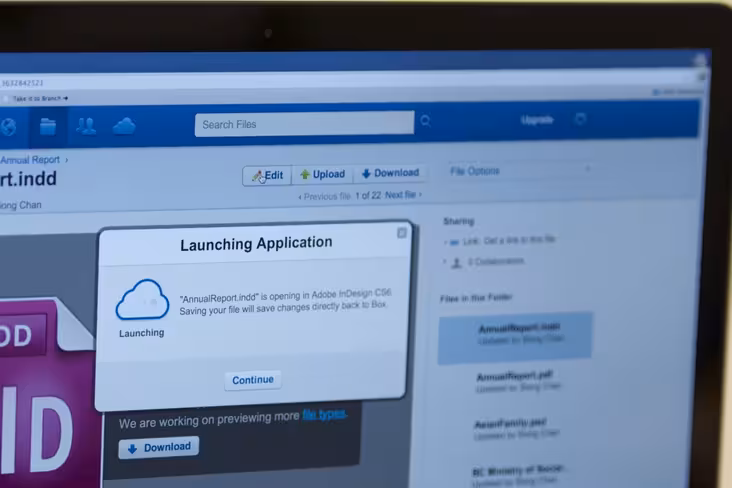
Task: Click Continue in the launching dialog
Action: pyautogui.click(x=253, y=380)
